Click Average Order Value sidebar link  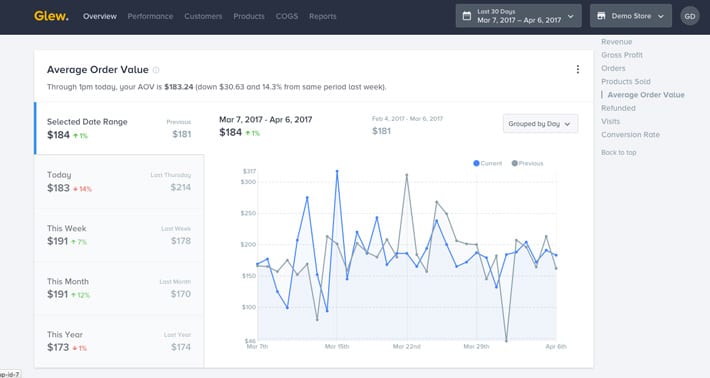(x=646, y=95)
